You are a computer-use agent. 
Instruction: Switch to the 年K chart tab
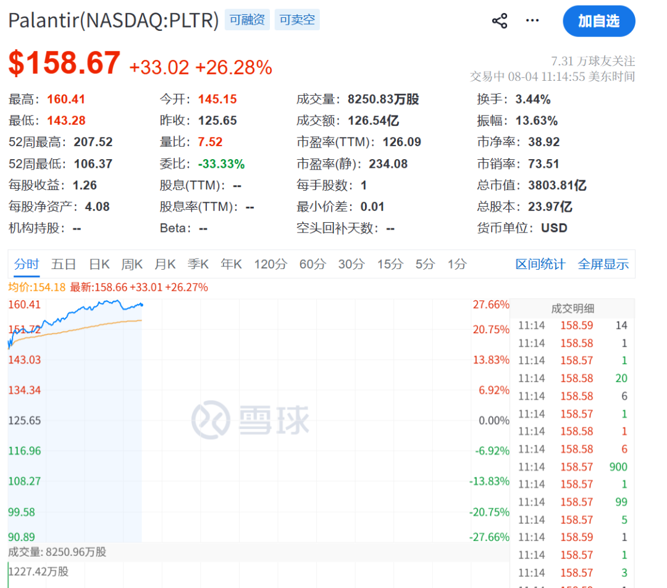231,264
